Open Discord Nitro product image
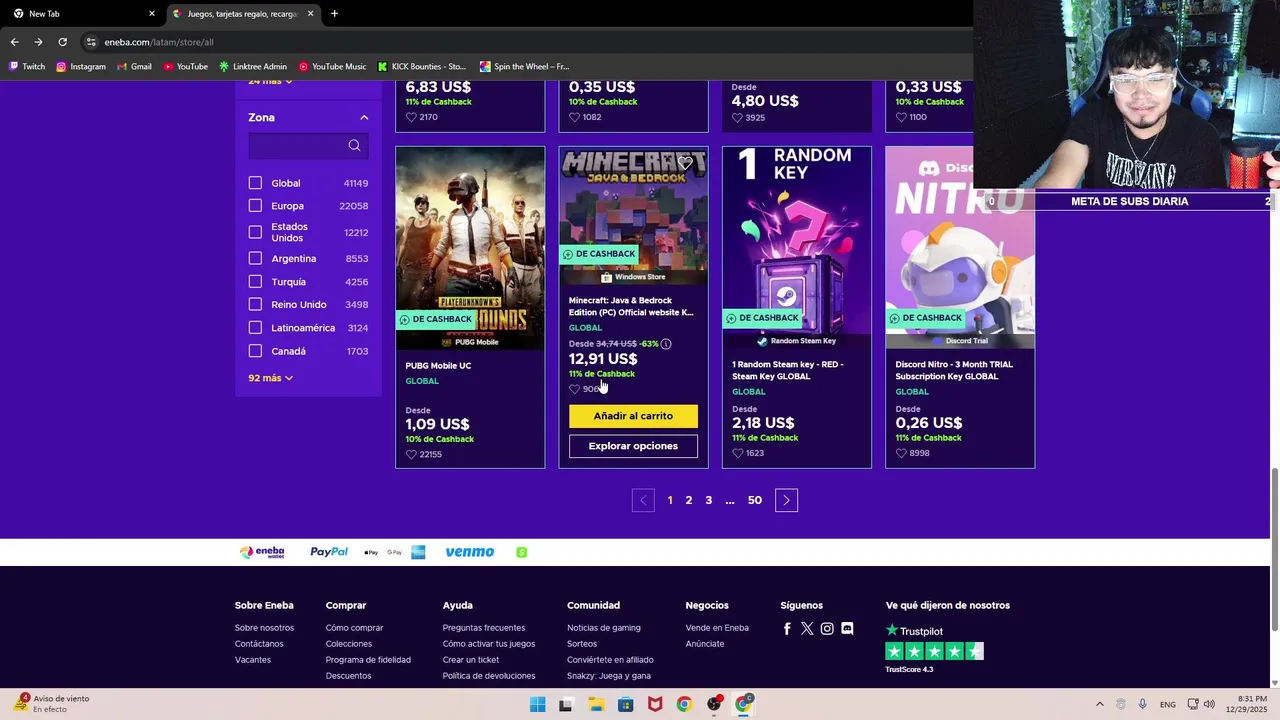This screenshot has width=1280, height=720. [960, 248]
